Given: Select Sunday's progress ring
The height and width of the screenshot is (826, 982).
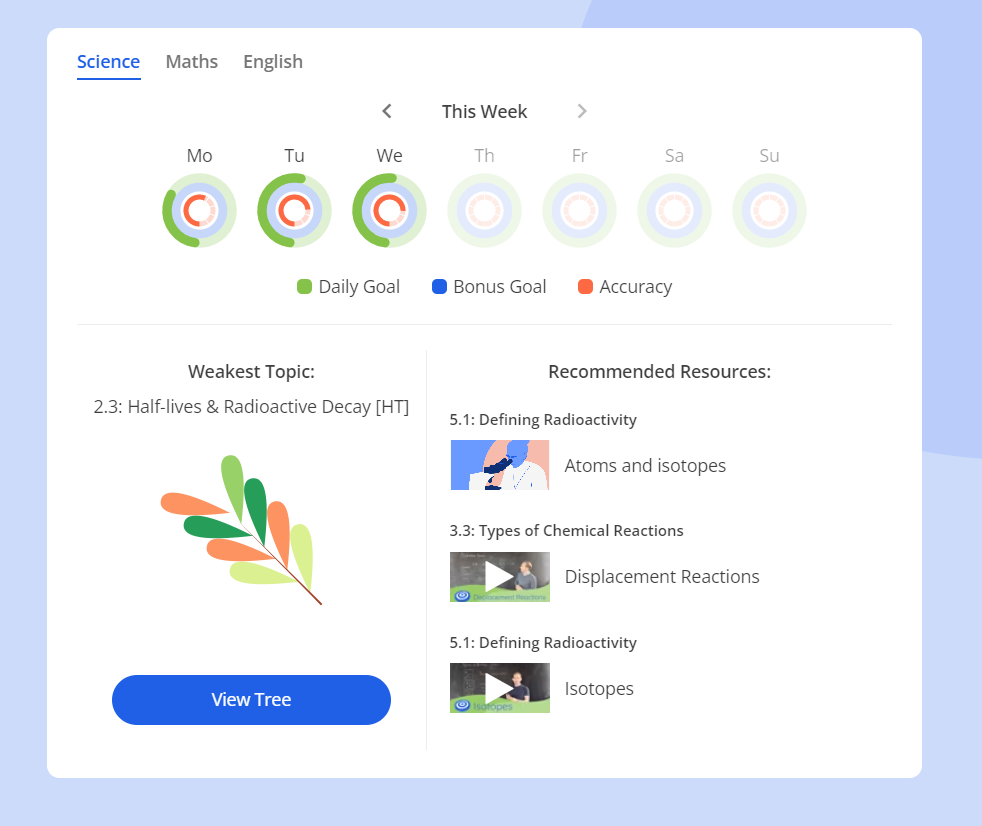Looking at the screenshot, I should click(769, 210).
